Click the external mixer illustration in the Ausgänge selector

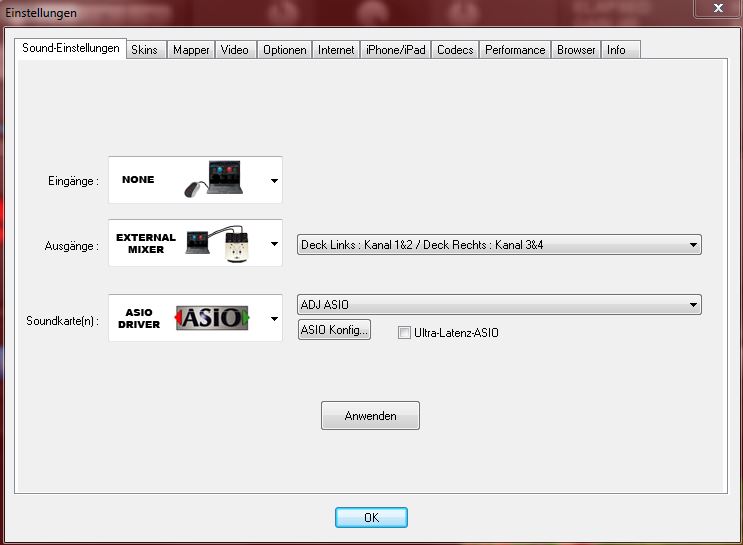[x=218, y=244]
